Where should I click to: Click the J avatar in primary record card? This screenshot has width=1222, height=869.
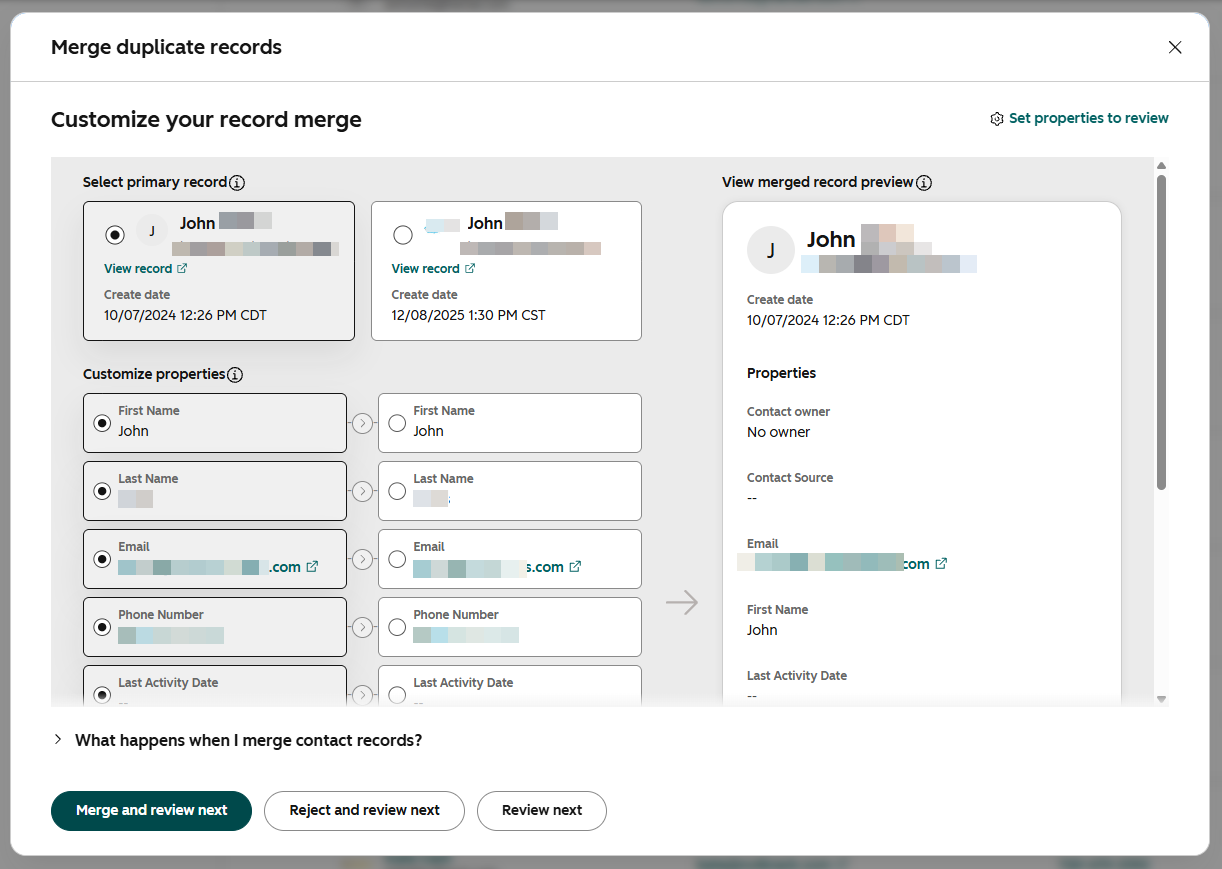coord(152,231)
